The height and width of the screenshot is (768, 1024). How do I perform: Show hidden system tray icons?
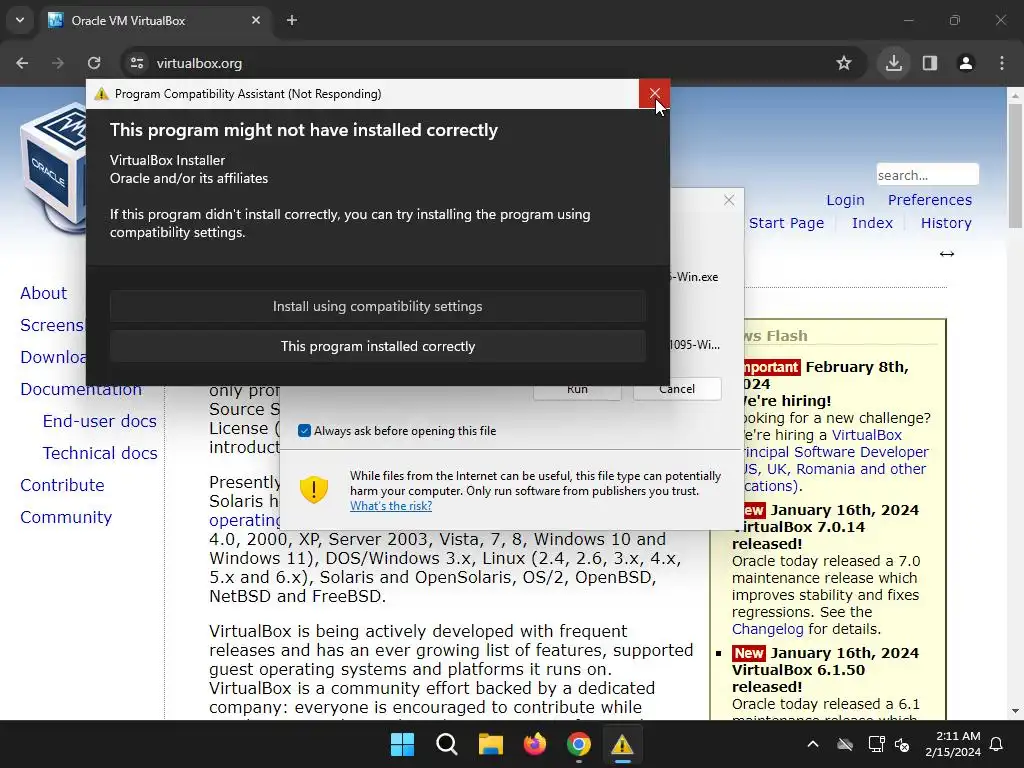pos(813,744)
